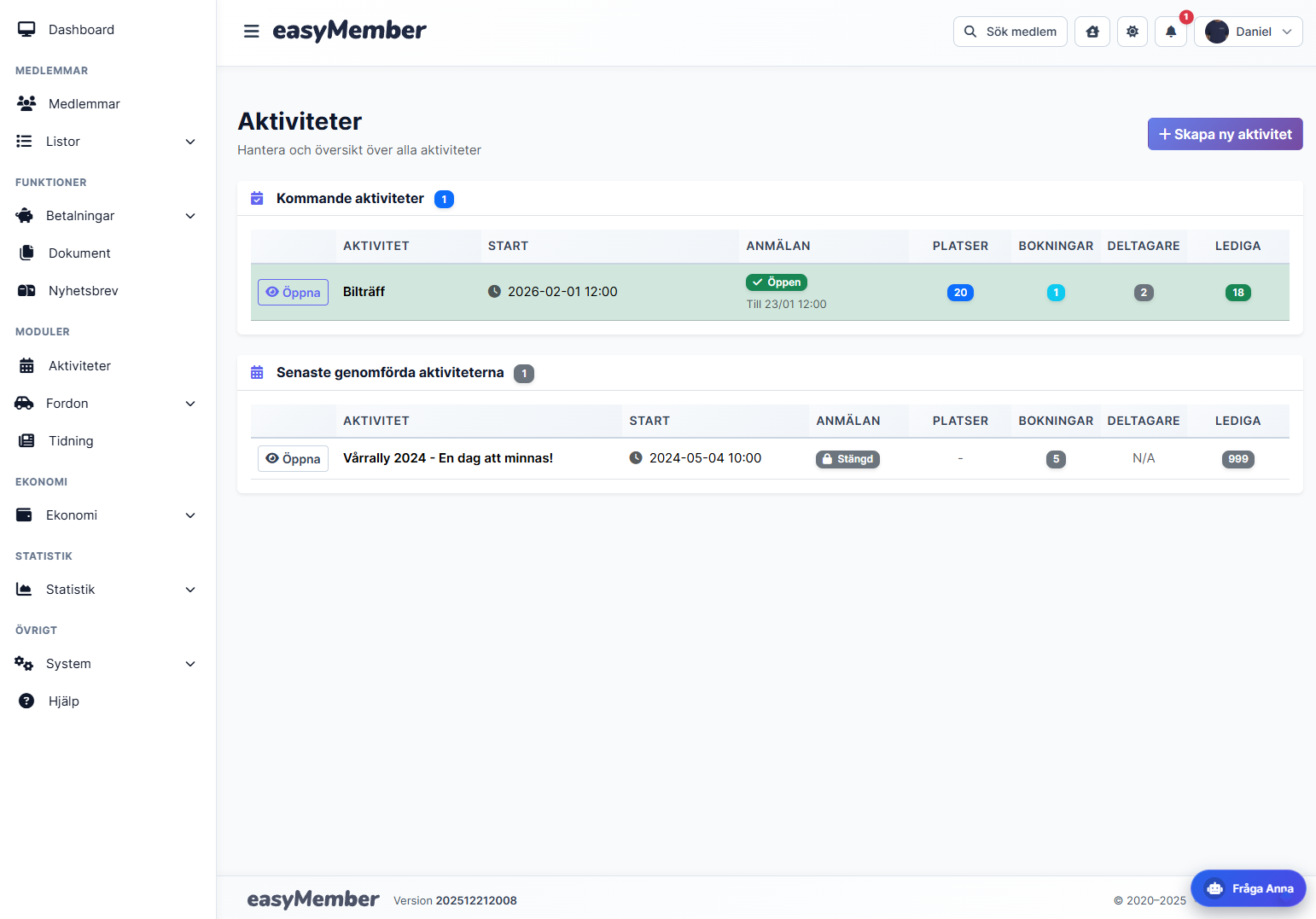1316x919 pixels.
Task: Open the Daniel account dropdown
Action: click(x=1249, y=31)
